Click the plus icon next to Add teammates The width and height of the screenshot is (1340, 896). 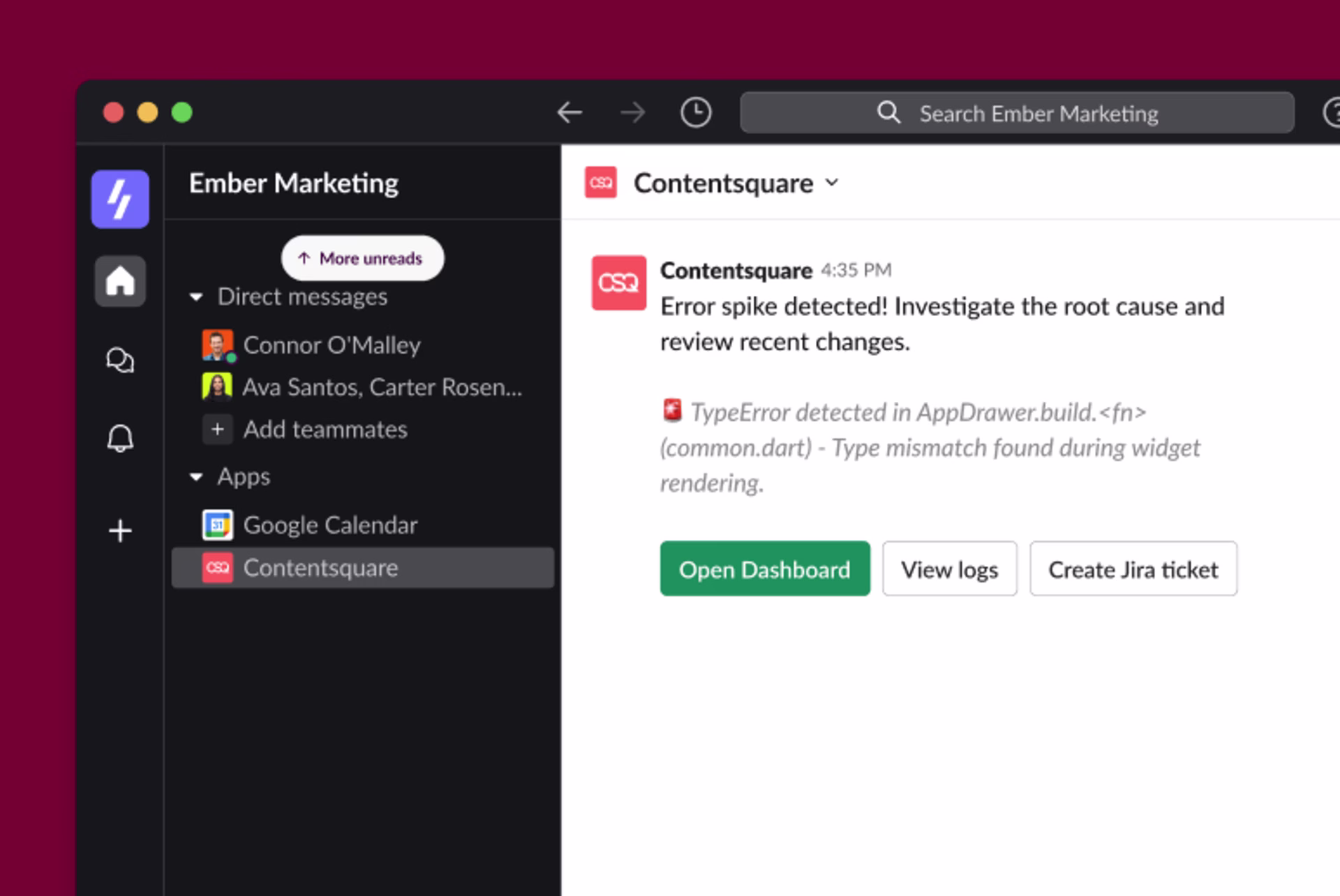(217, 429)
